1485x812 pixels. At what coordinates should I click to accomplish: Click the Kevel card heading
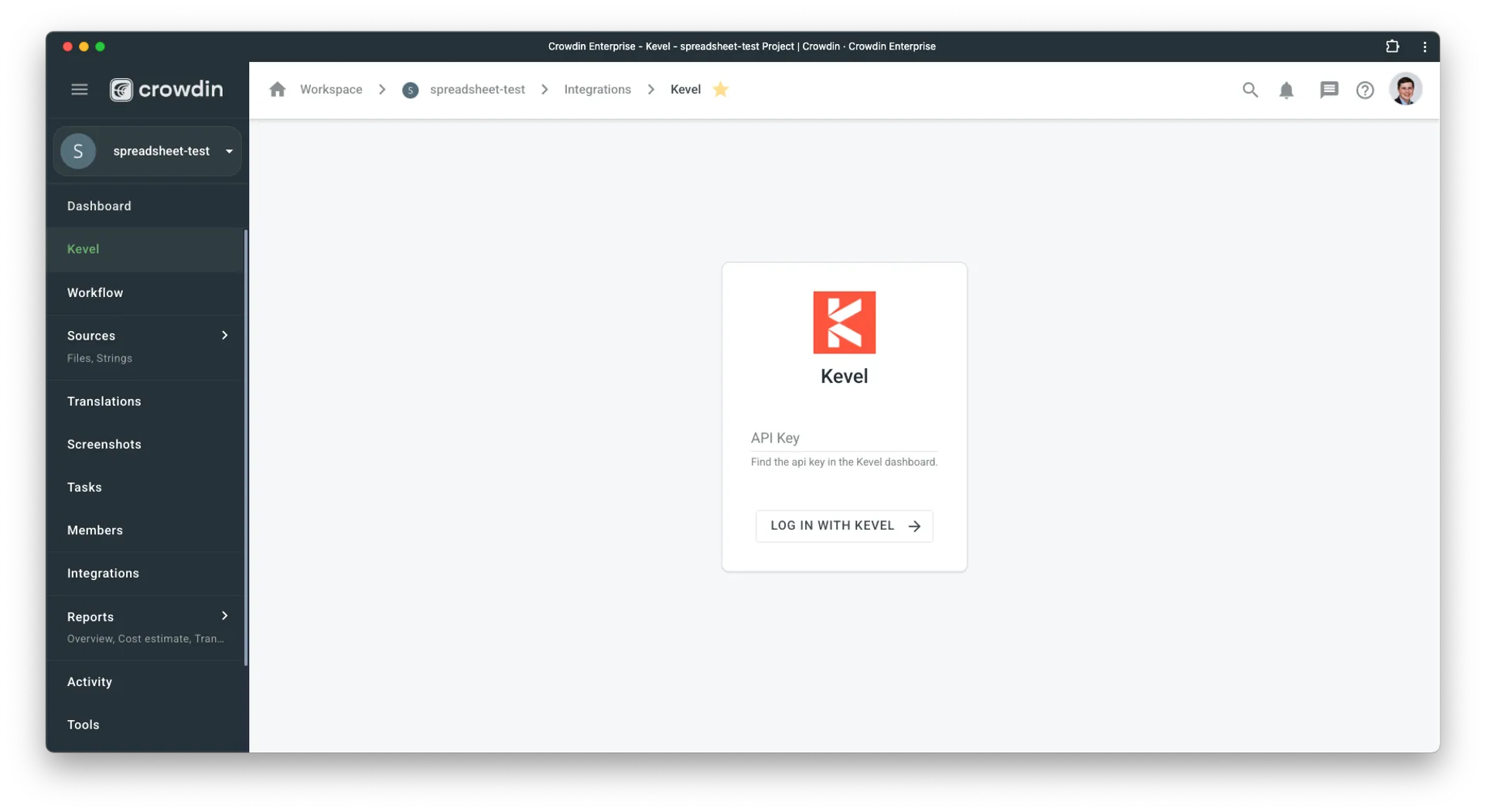tap(844, 377)
